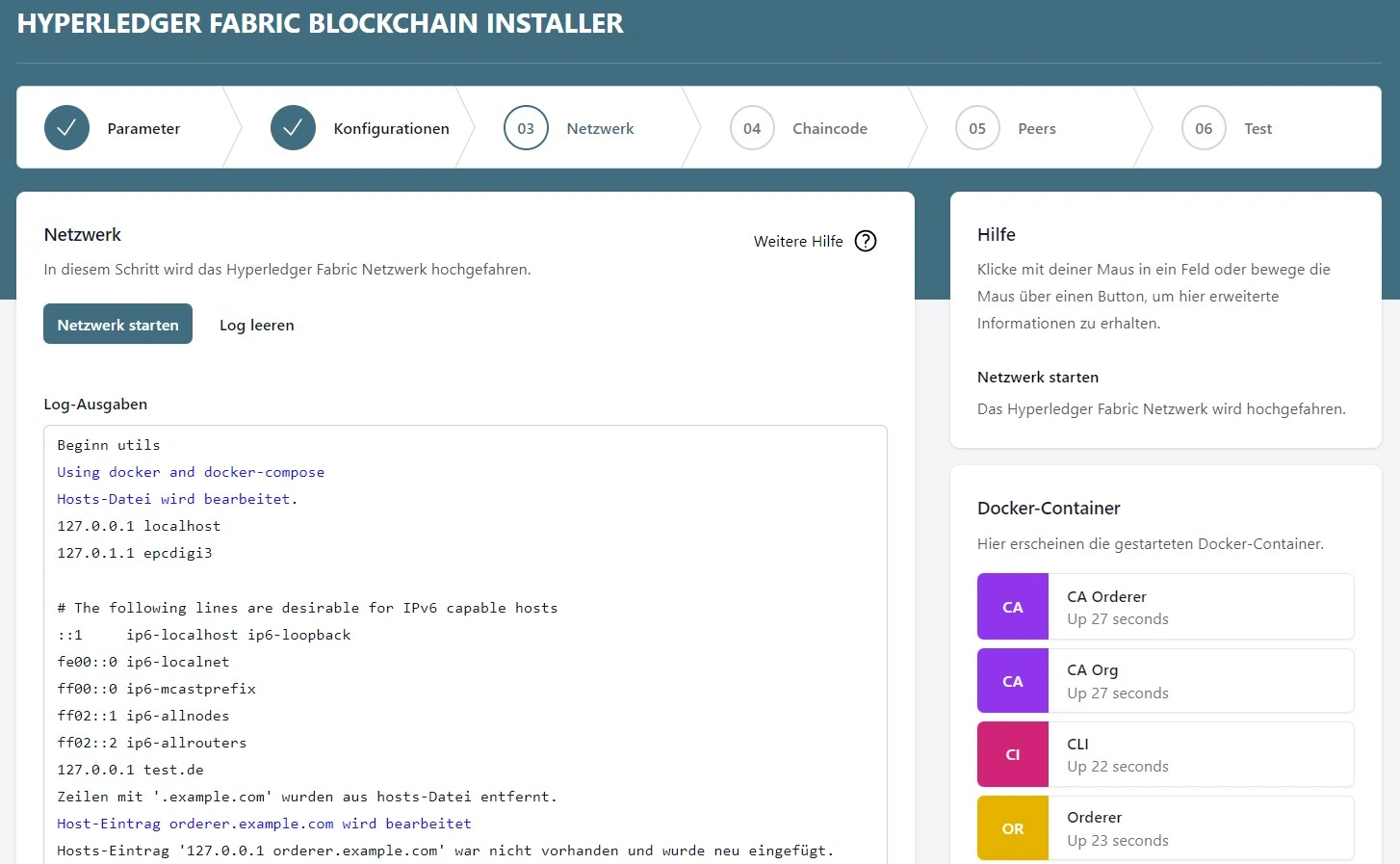Click the 06 Test step circle
The image size is (1400, 864).
click(x=1204, y=128)
